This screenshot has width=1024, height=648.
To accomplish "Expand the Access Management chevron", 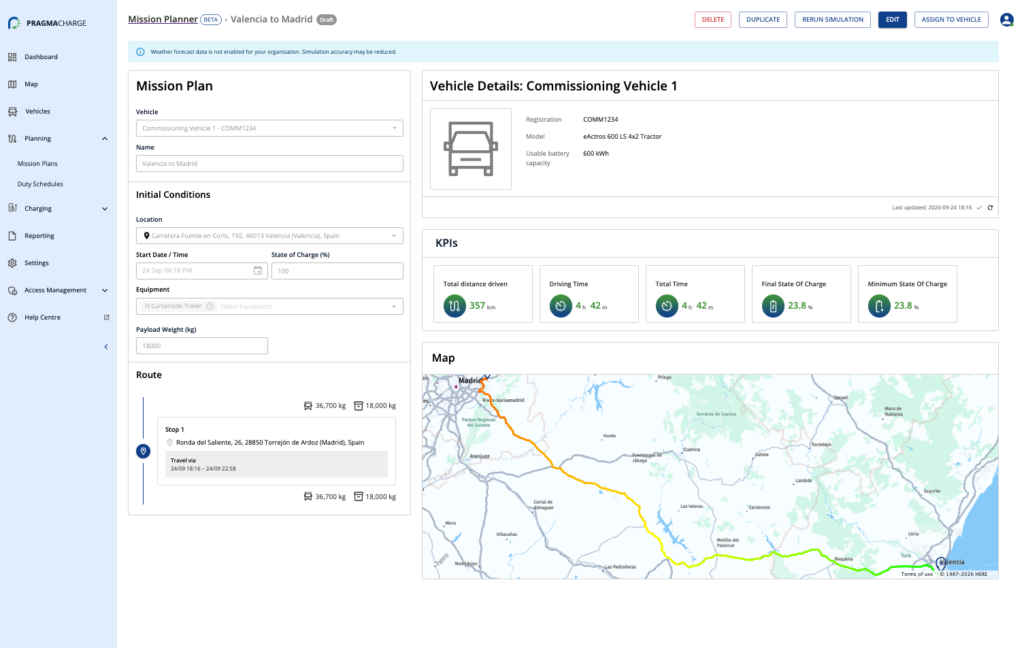I will pyautogui.click(x=104, y=290).
